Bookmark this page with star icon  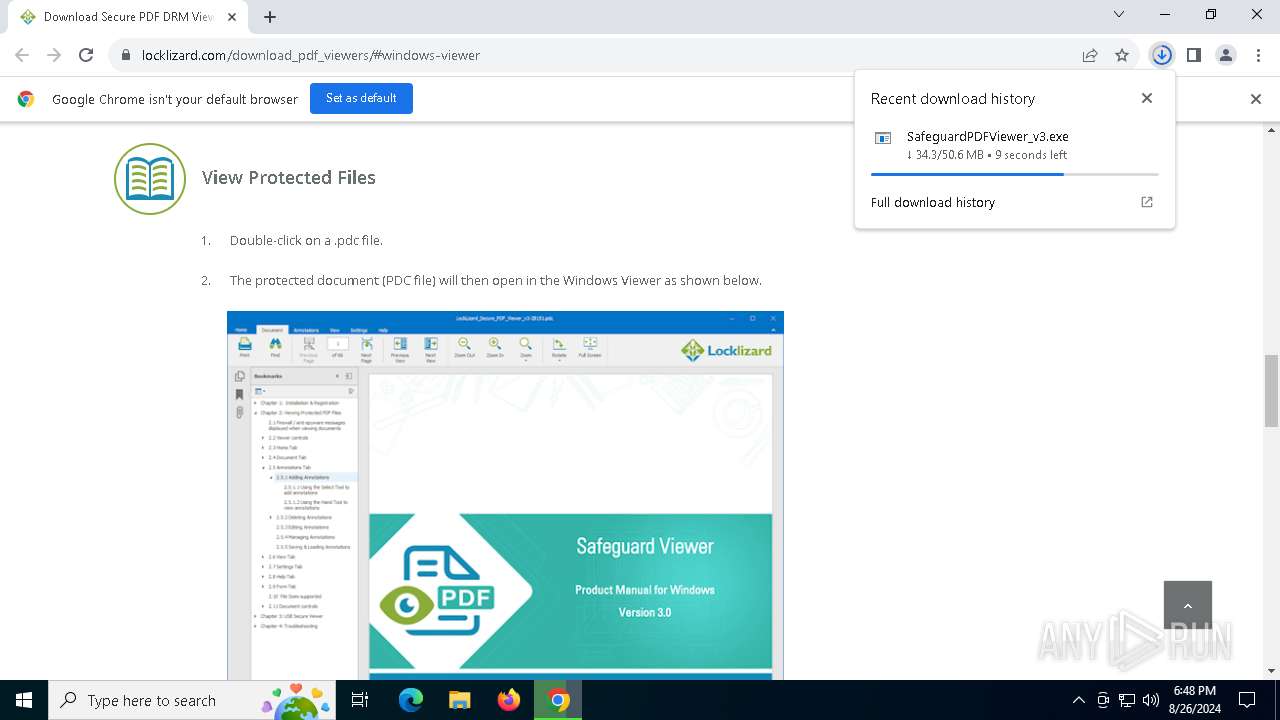(1122, 55)
